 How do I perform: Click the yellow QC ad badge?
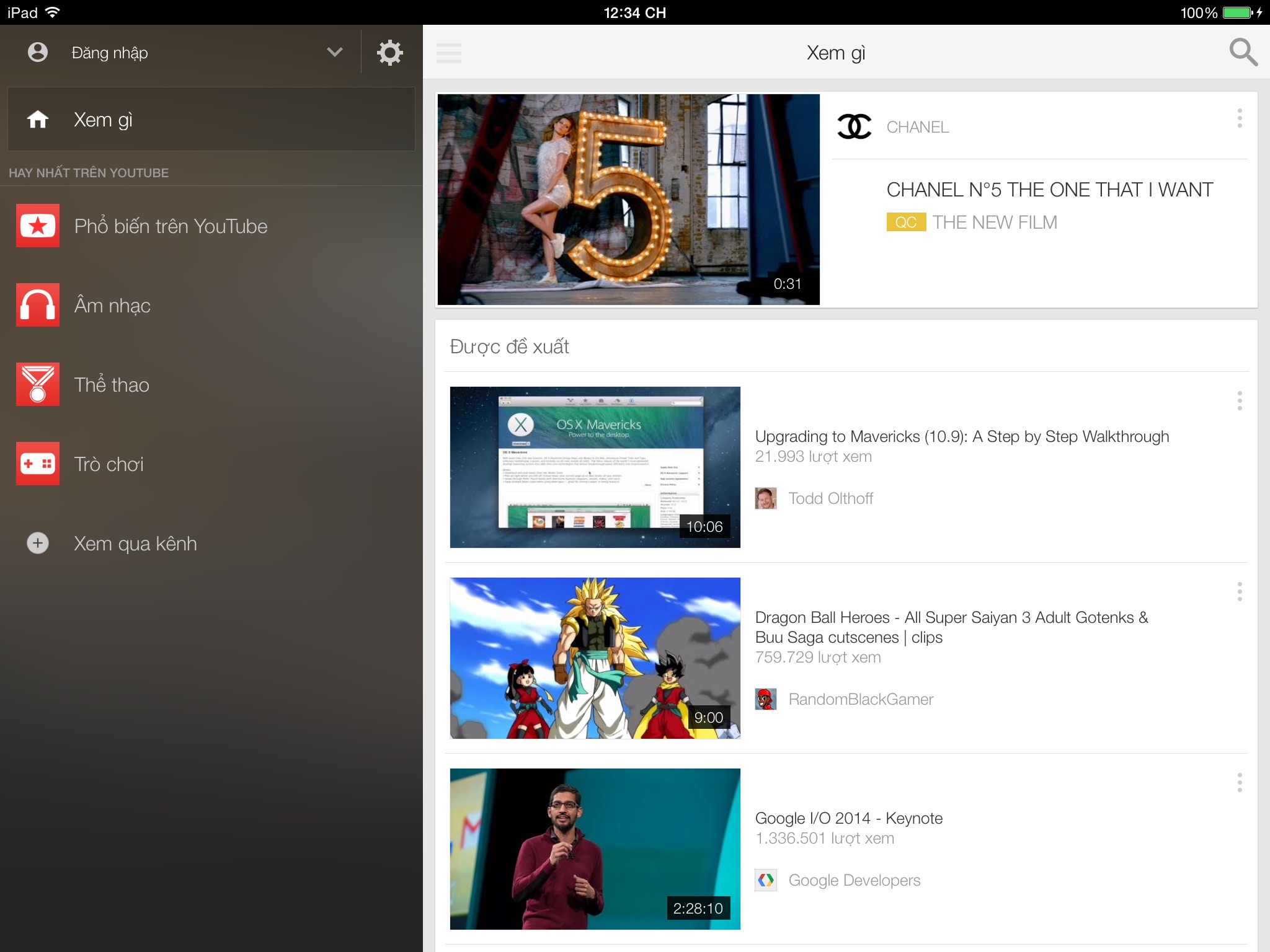[x=906, y=222]
